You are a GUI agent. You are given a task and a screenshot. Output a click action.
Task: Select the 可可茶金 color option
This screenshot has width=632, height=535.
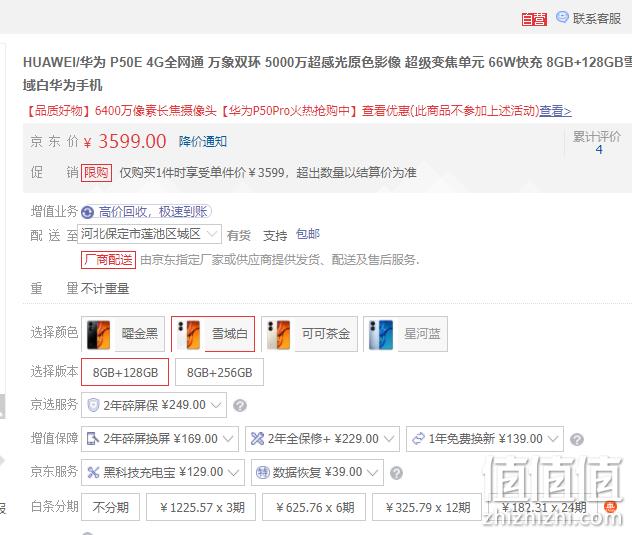point(310,334)
